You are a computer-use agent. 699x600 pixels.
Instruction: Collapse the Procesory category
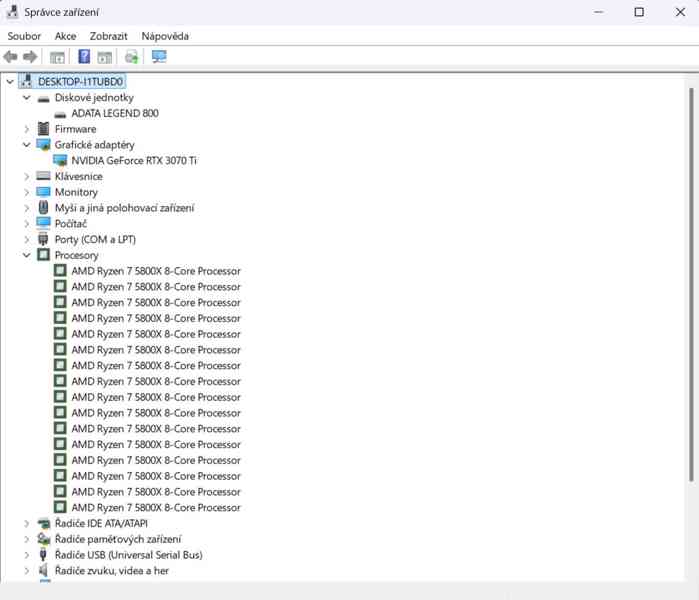coord(27,255)
